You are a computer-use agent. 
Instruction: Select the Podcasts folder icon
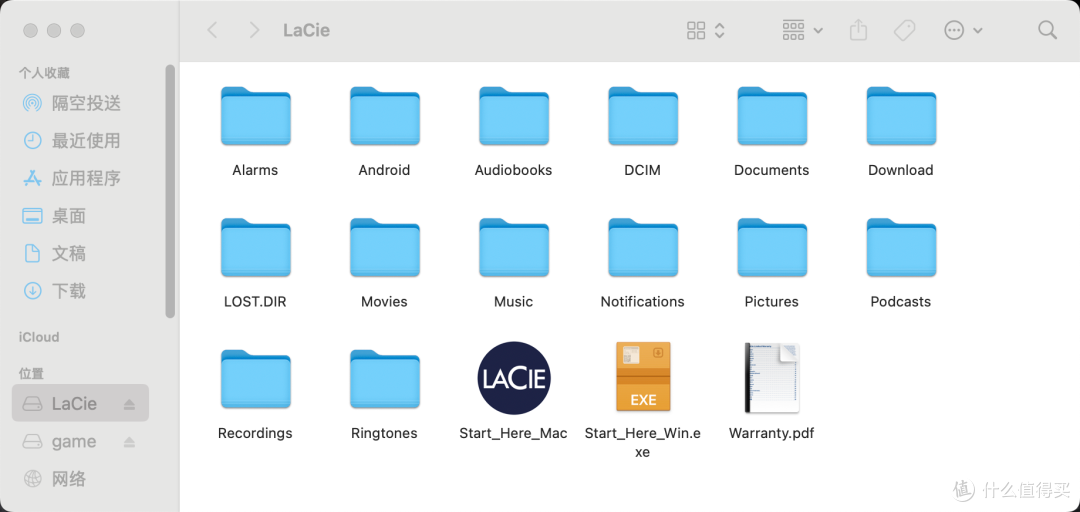coord(901,248)
